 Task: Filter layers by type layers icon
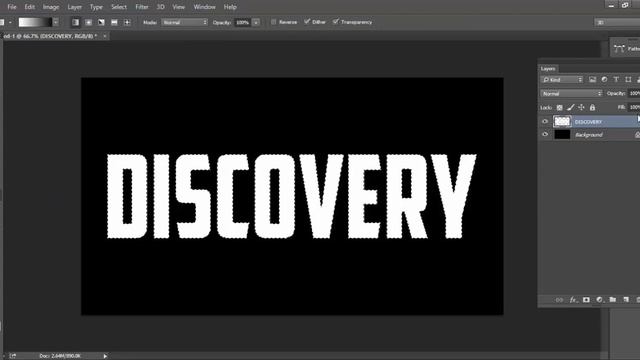pos(616,80)
